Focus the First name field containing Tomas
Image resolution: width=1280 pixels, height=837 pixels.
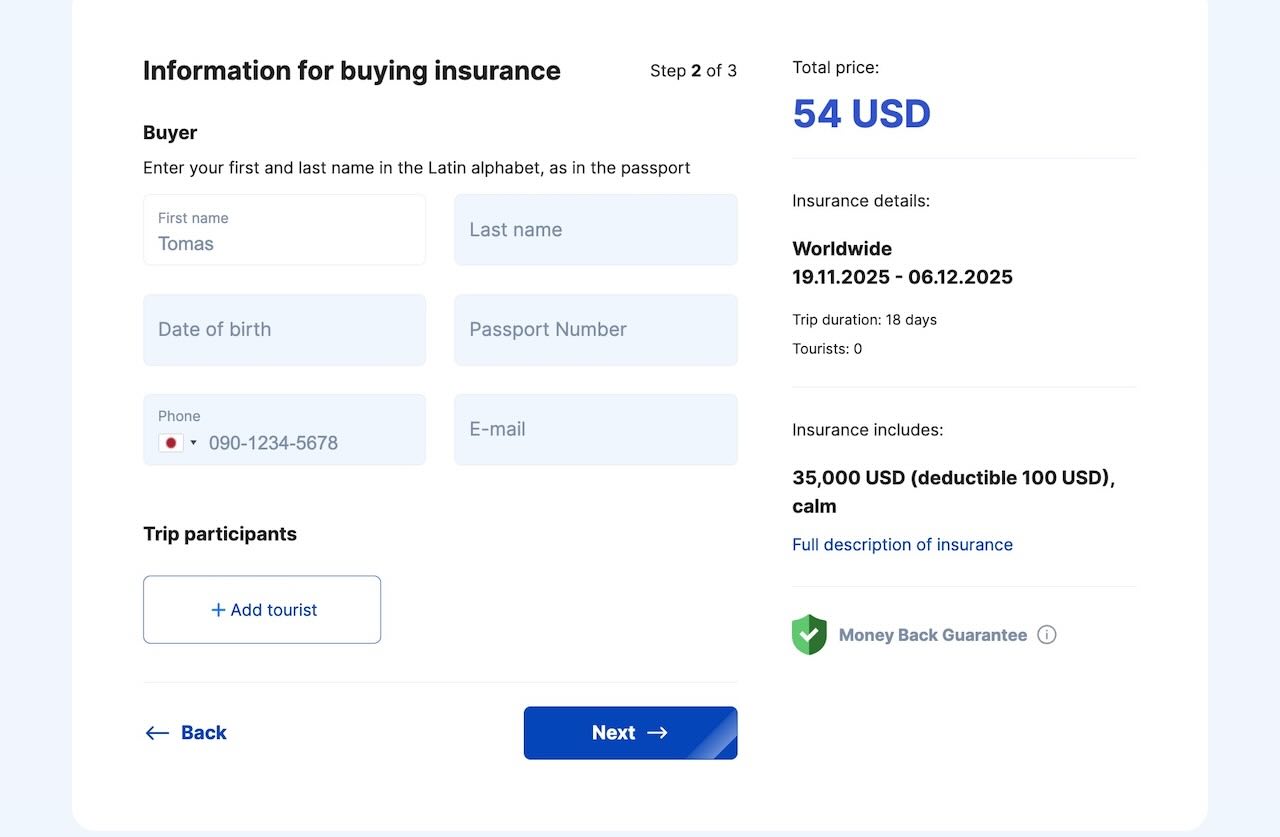tap(284, 230)
